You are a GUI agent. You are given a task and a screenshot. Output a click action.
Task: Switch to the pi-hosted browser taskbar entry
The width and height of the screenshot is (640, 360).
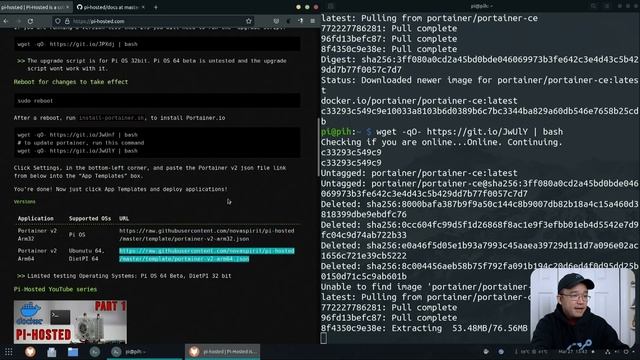pos(222,351)
